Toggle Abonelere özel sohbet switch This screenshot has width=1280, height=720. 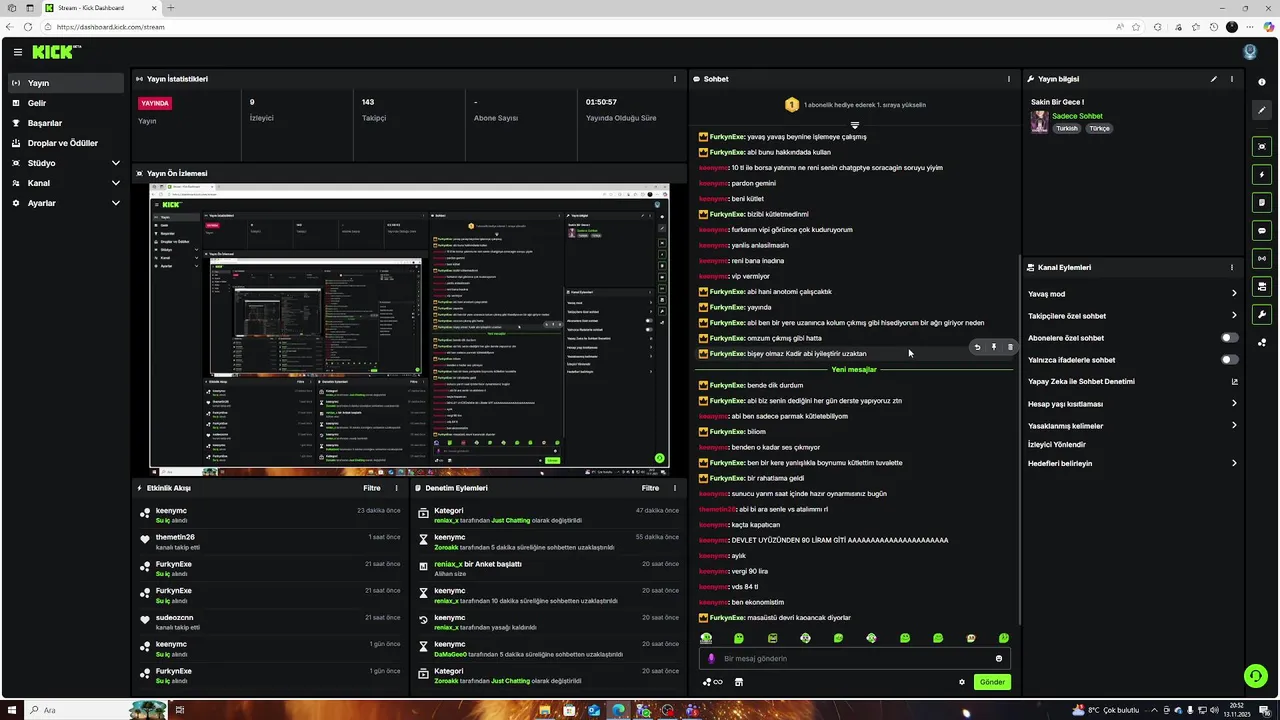1229,338
